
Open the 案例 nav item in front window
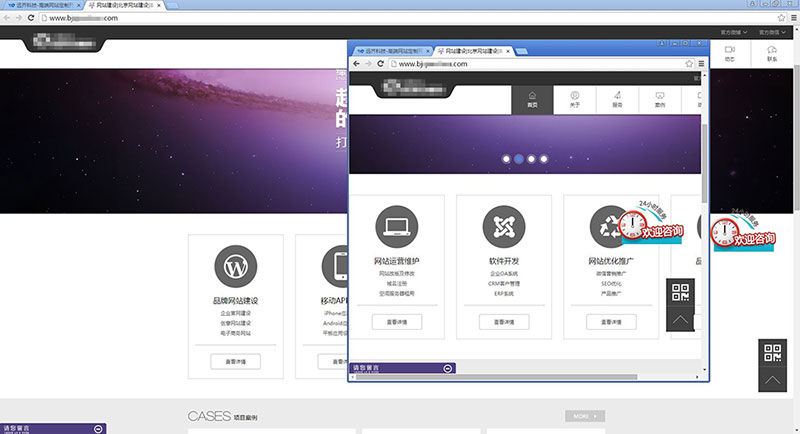pos(660,99)
